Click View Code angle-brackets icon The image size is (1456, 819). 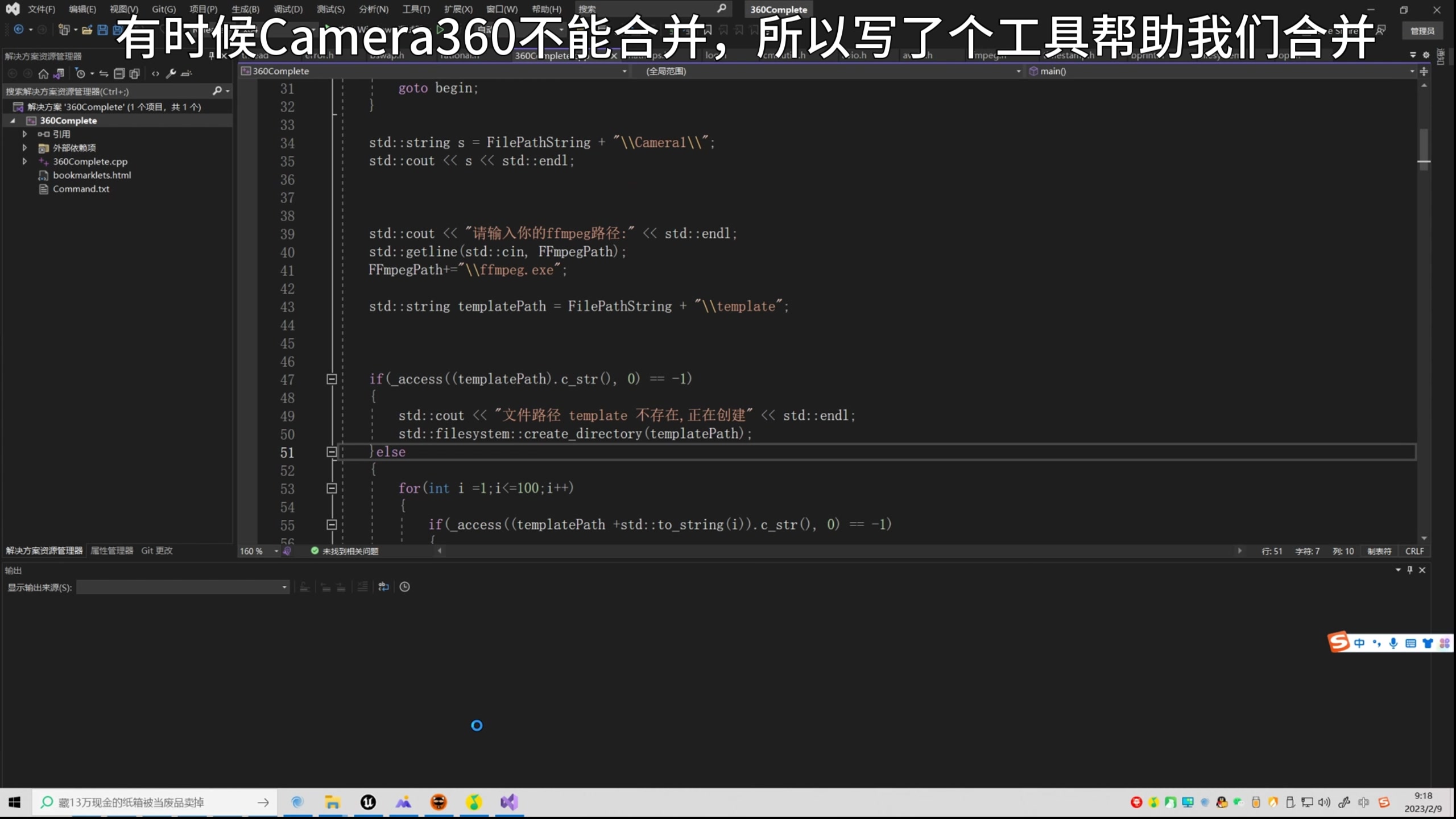(x=155, y=73)
